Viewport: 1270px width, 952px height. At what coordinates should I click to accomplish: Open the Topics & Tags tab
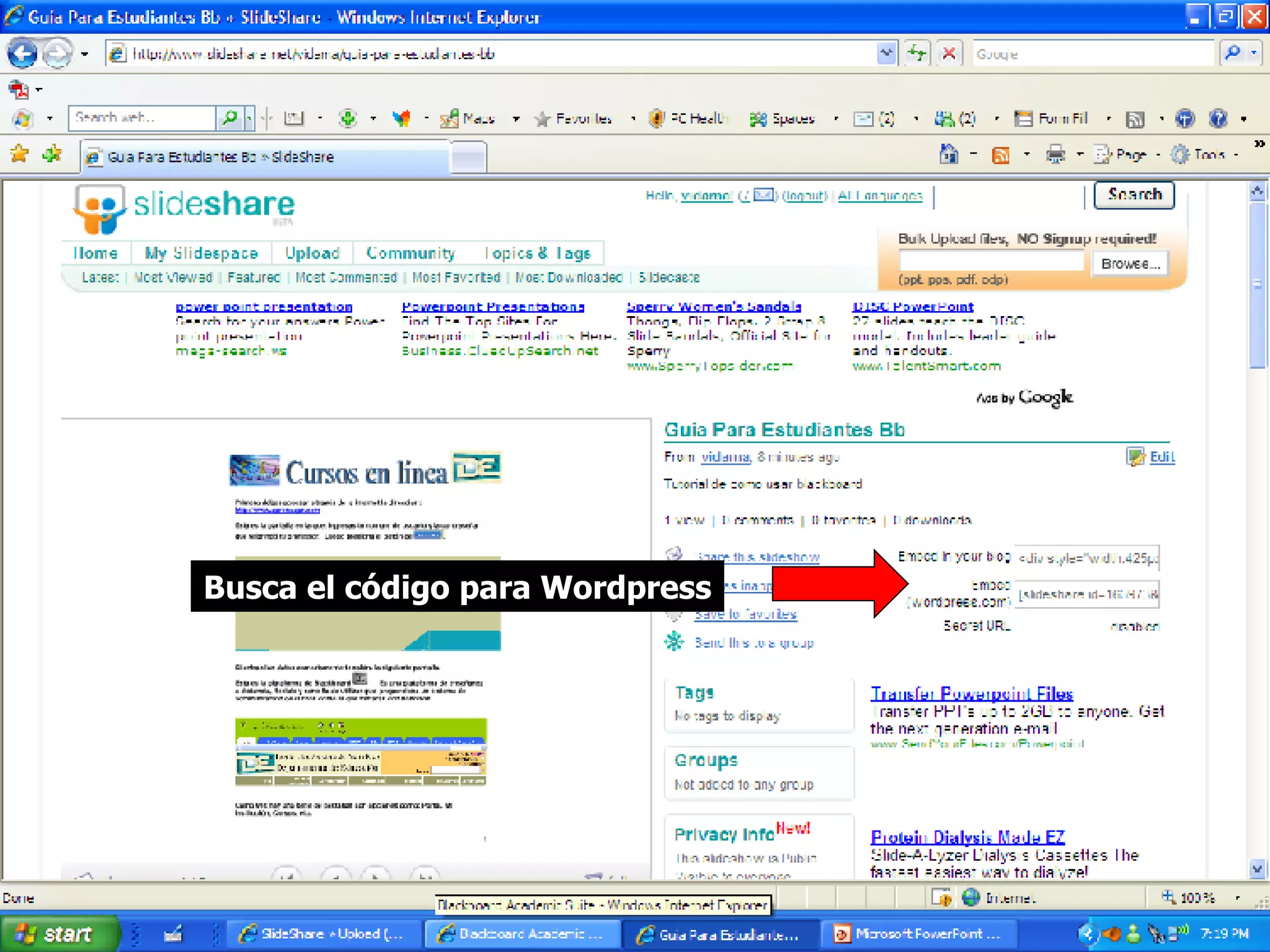[538, 253]
